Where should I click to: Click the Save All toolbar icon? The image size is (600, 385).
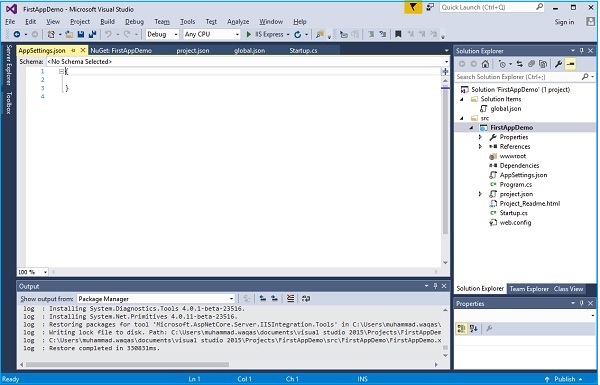pos(92,34)
